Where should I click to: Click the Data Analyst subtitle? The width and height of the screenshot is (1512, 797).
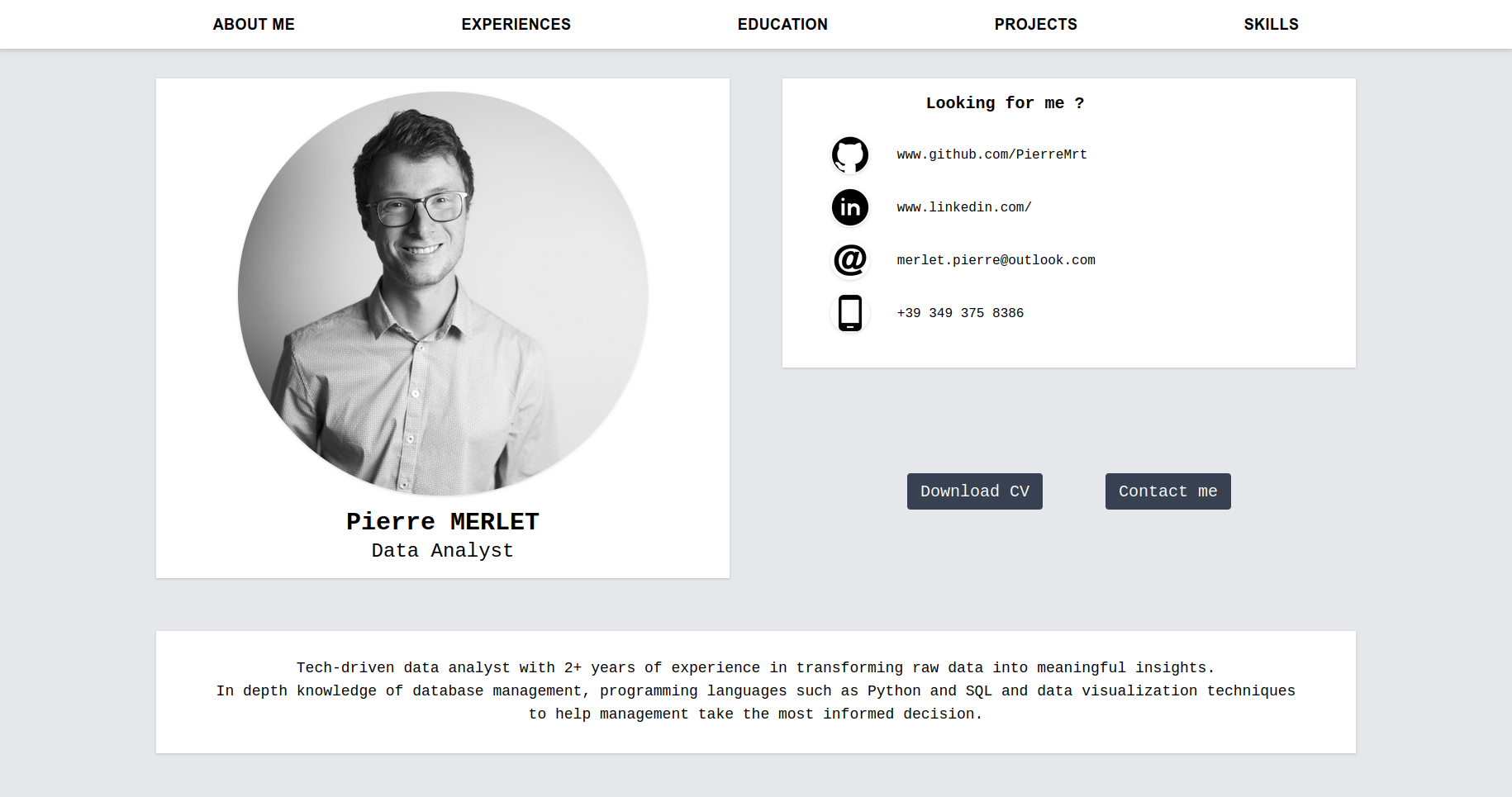tap(442, 551)
